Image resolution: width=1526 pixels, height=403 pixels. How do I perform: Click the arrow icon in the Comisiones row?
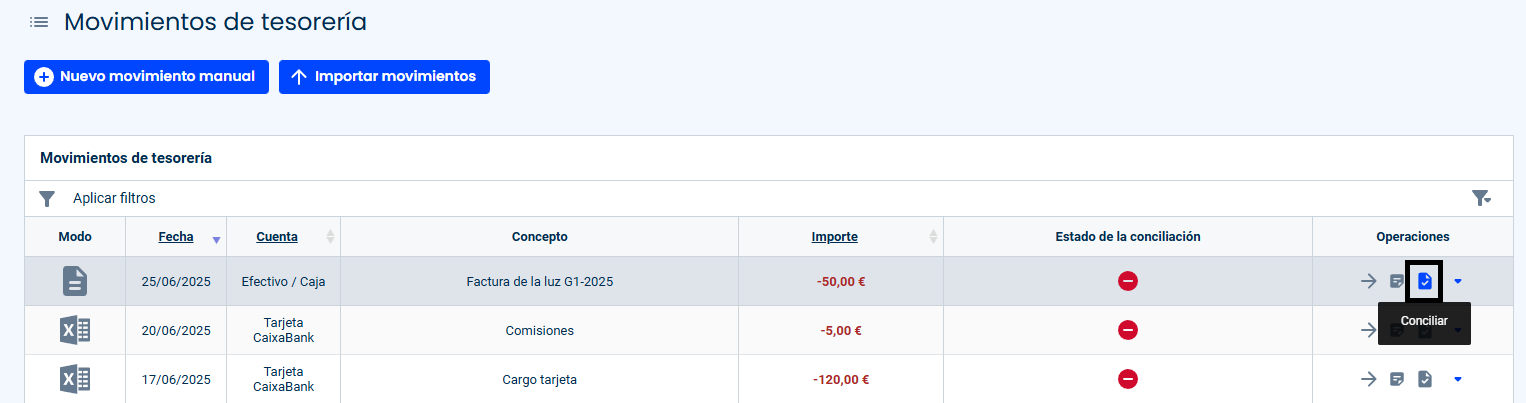1368,330
